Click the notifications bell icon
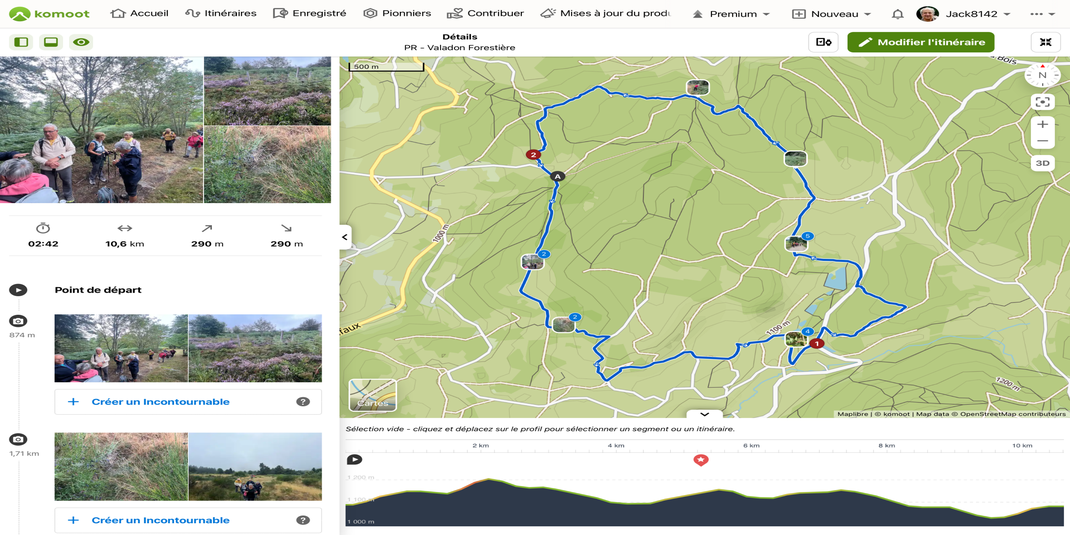 tap(898, 14)
